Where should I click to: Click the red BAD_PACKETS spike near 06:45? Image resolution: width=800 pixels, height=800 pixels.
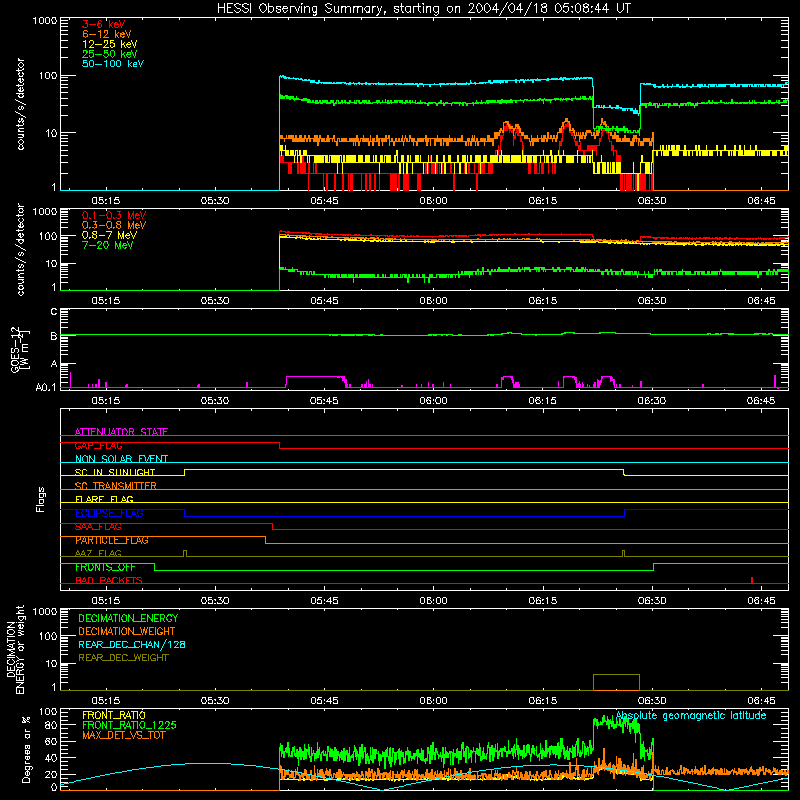[752, 580]
